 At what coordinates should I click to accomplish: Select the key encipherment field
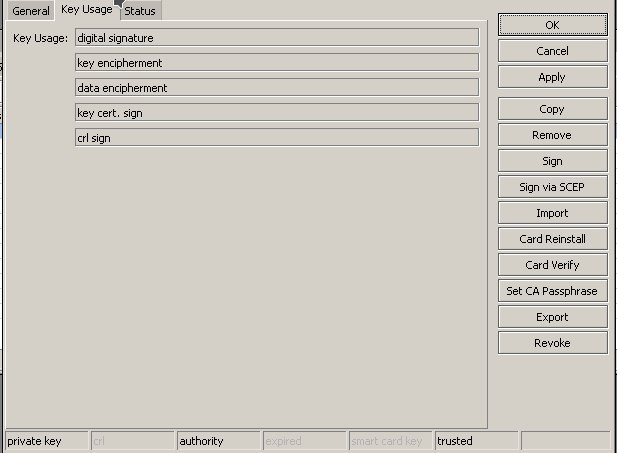pos(277,62)
